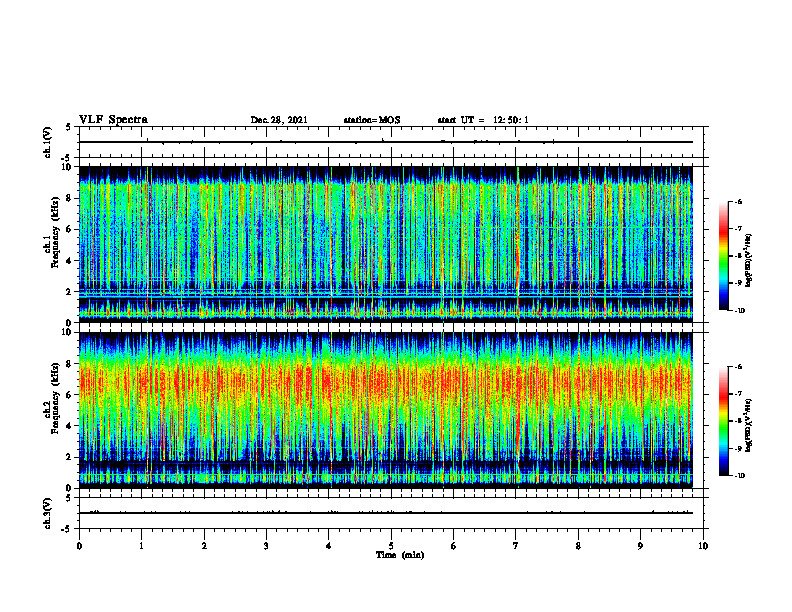Click the ch.1(V) waveform strip
Viewport: 792px width, 612px height.
coord(391,142)
